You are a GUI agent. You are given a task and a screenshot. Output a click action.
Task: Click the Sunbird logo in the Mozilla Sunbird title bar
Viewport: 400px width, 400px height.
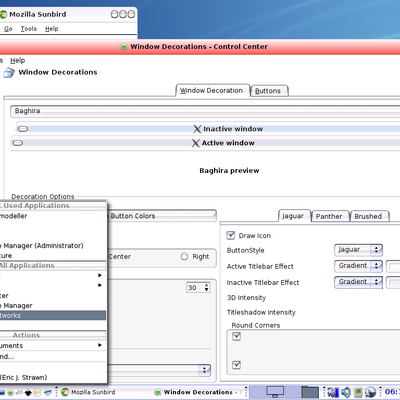[3, 14]
